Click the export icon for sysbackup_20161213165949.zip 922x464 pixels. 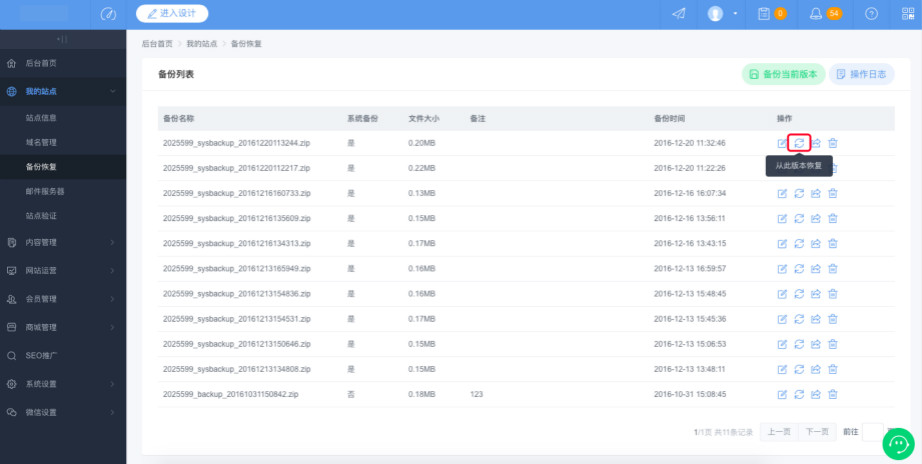pos(816,269)
